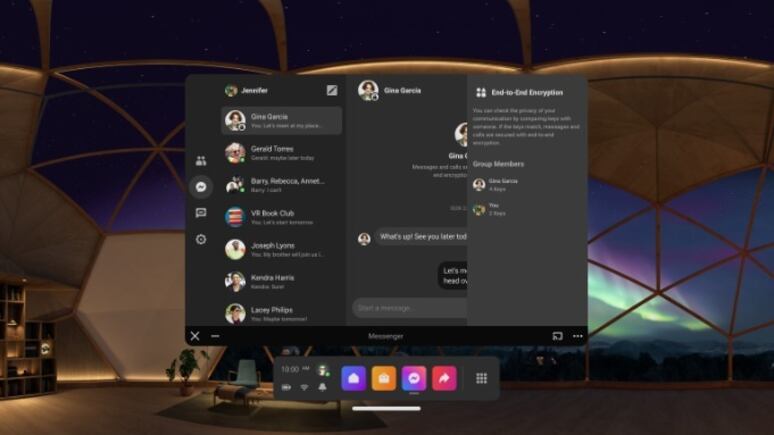Viewport: 774px width, 435px height.
Task: Click the Wi-Fi status icon in dock
Action: click(x=304, y=386)
